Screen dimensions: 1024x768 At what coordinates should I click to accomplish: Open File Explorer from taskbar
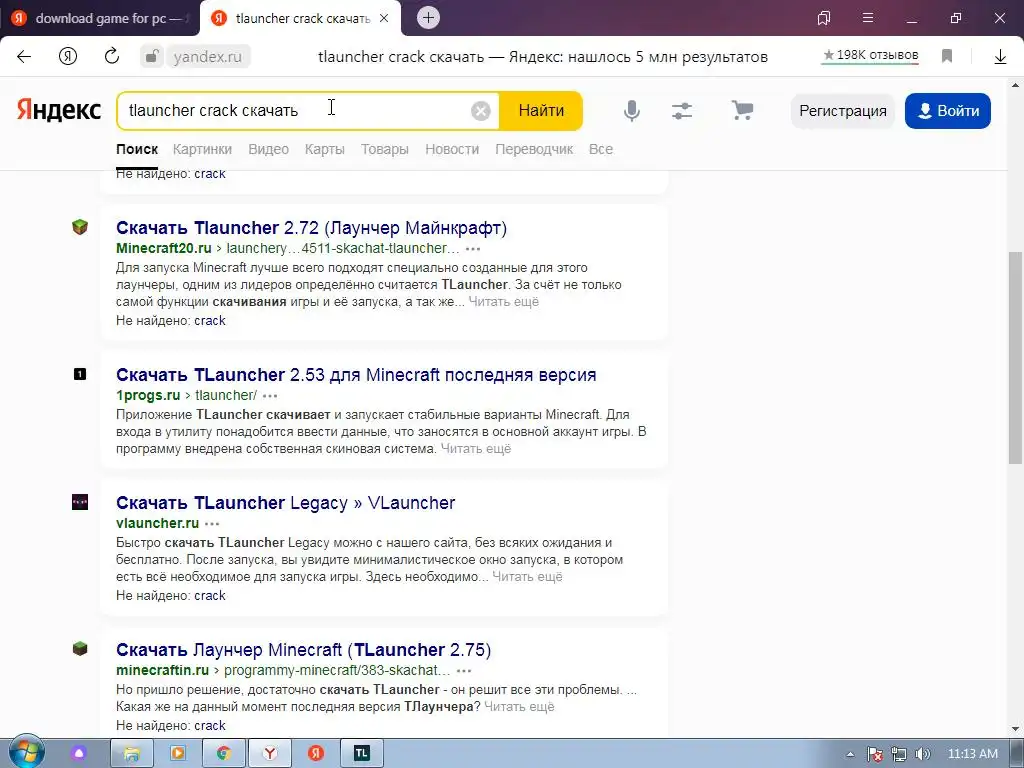[131, 754]
